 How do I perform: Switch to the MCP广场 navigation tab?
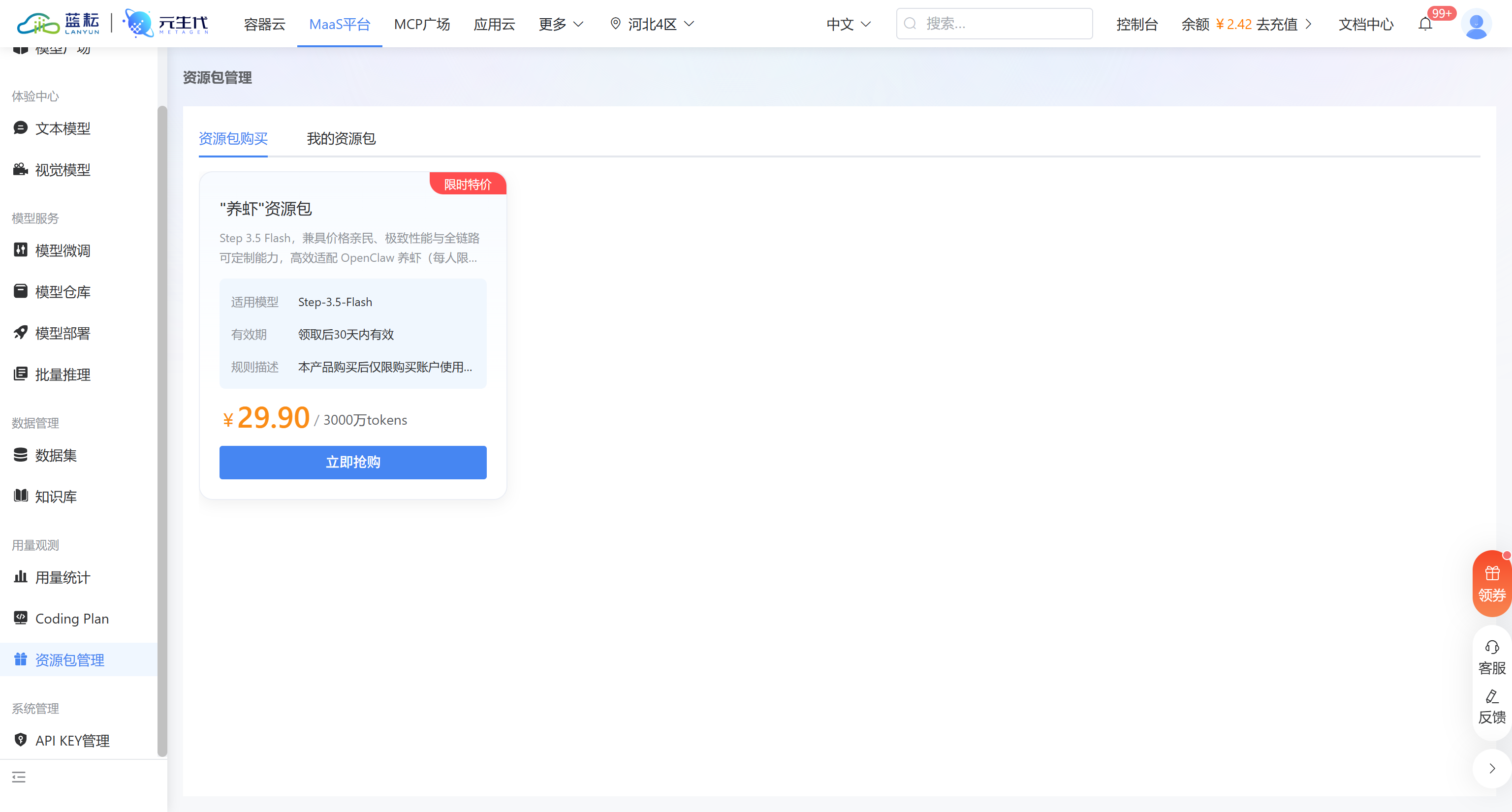(421, 24)
